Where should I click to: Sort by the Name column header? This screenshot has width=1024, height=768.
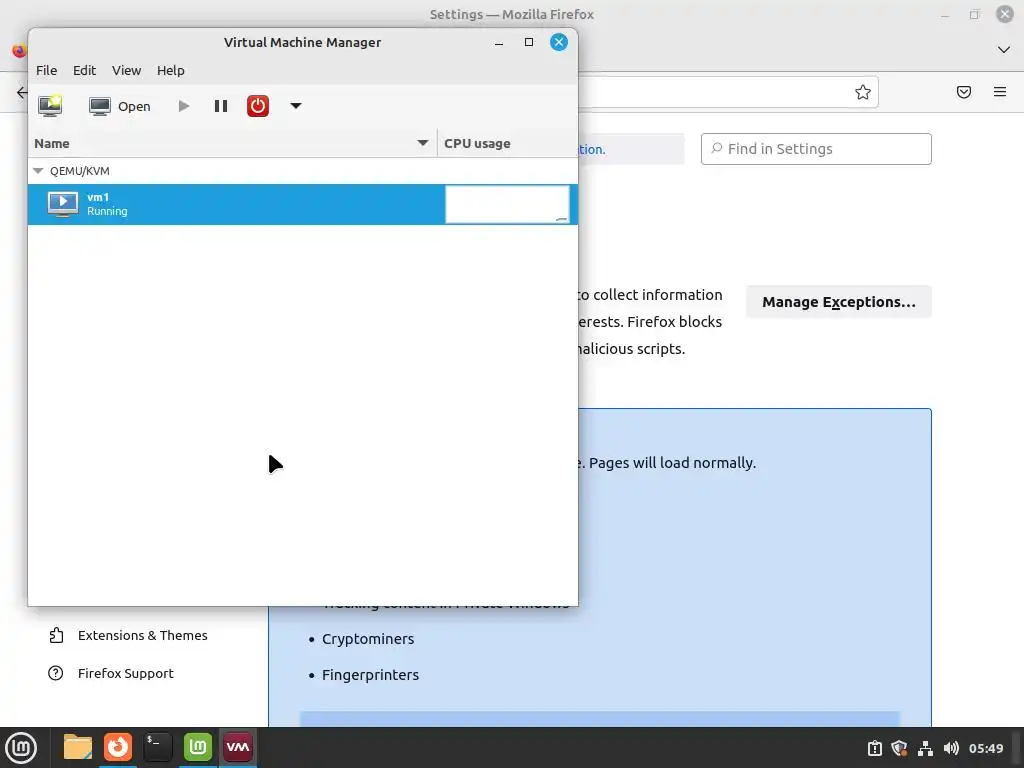[232, 143]
